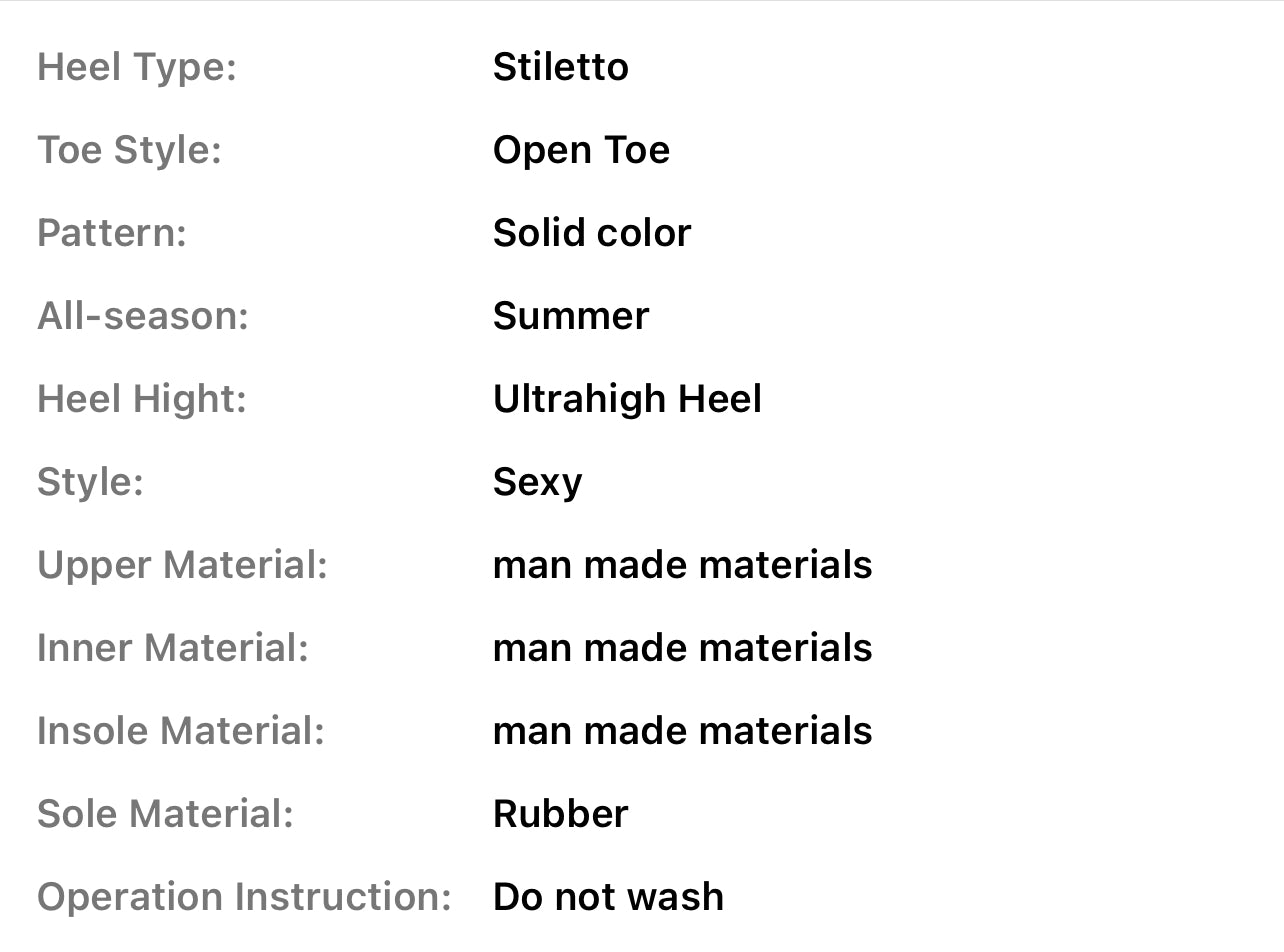This screenshot has width=1284, height=952.
Task: Click the "Insole Material:" label
Action: tap(180, 732)
